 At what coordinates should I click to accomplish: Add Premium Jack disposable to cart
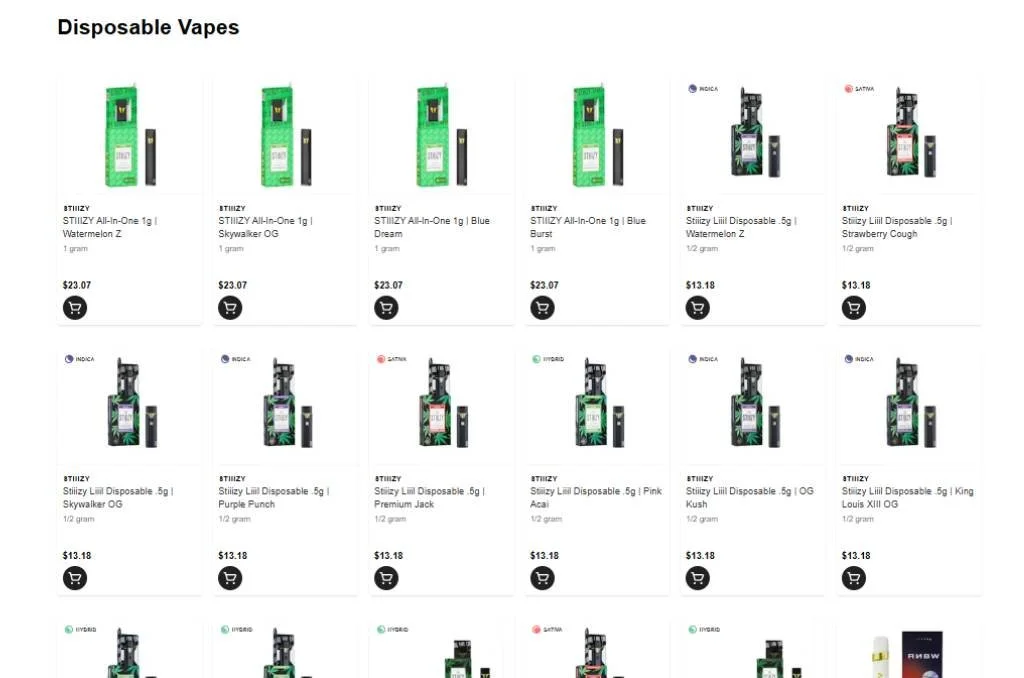386,578
